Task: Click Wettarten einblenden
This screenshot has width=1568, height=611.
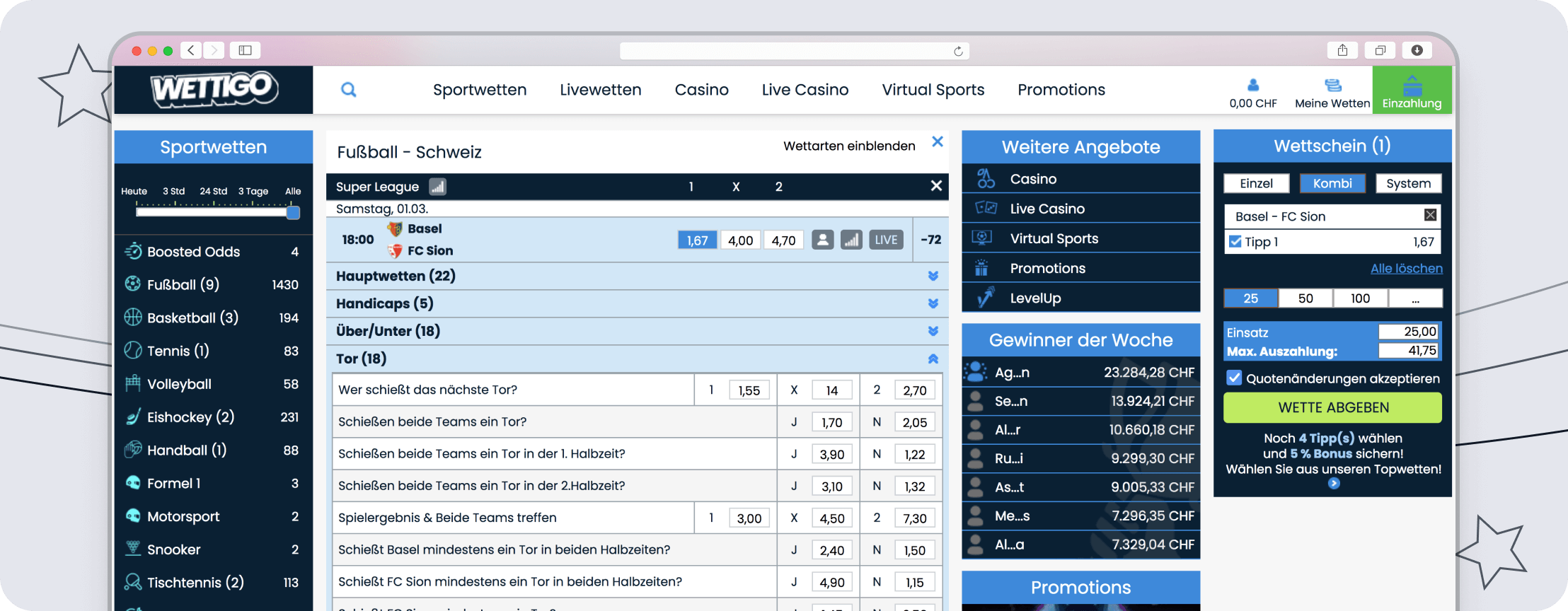Action: pyautogui.click(x=849, y=146)
